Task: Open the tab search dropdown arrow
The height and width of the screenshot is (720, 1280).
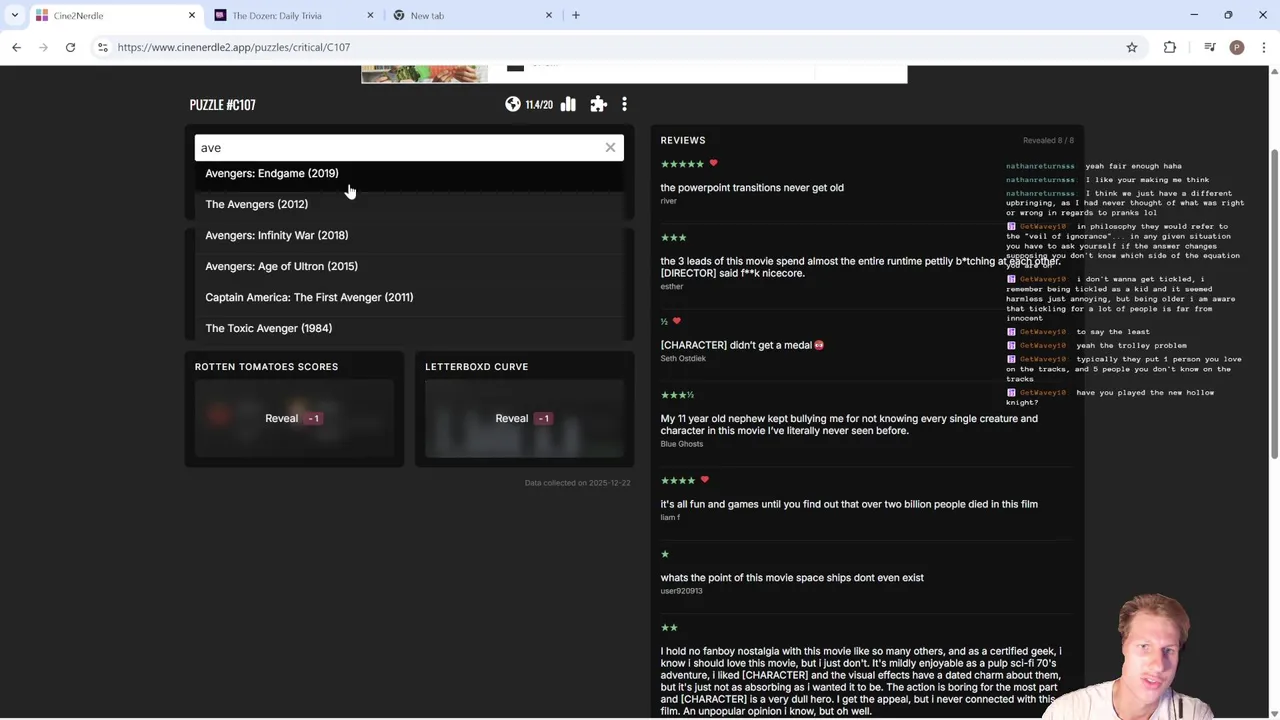Action: pyautogui.click(x=14, y=15)
